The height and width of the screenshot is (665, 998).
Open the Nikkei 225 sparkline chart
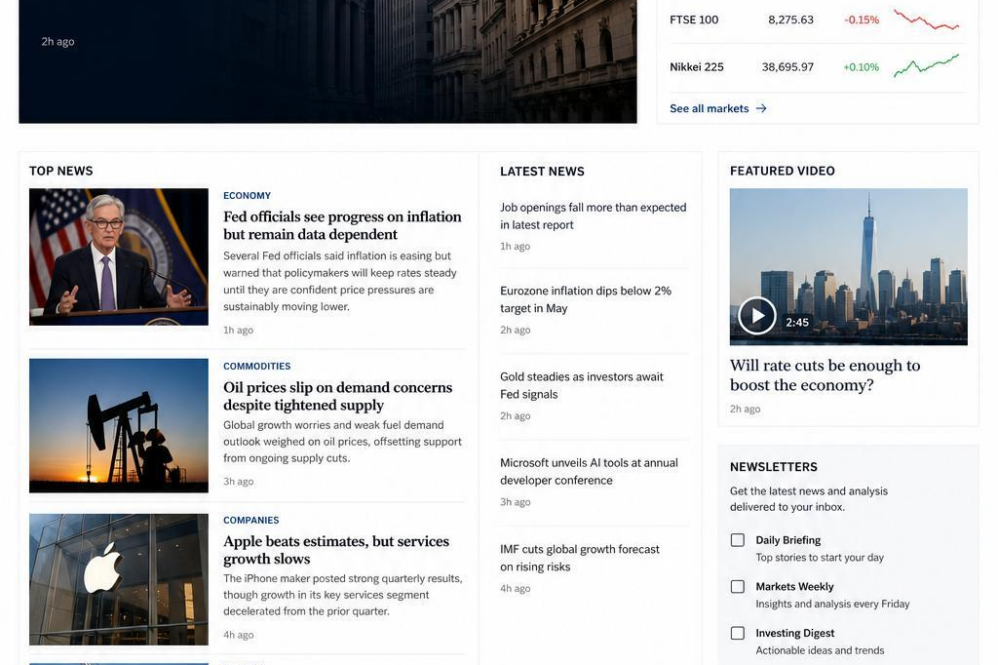926,66
